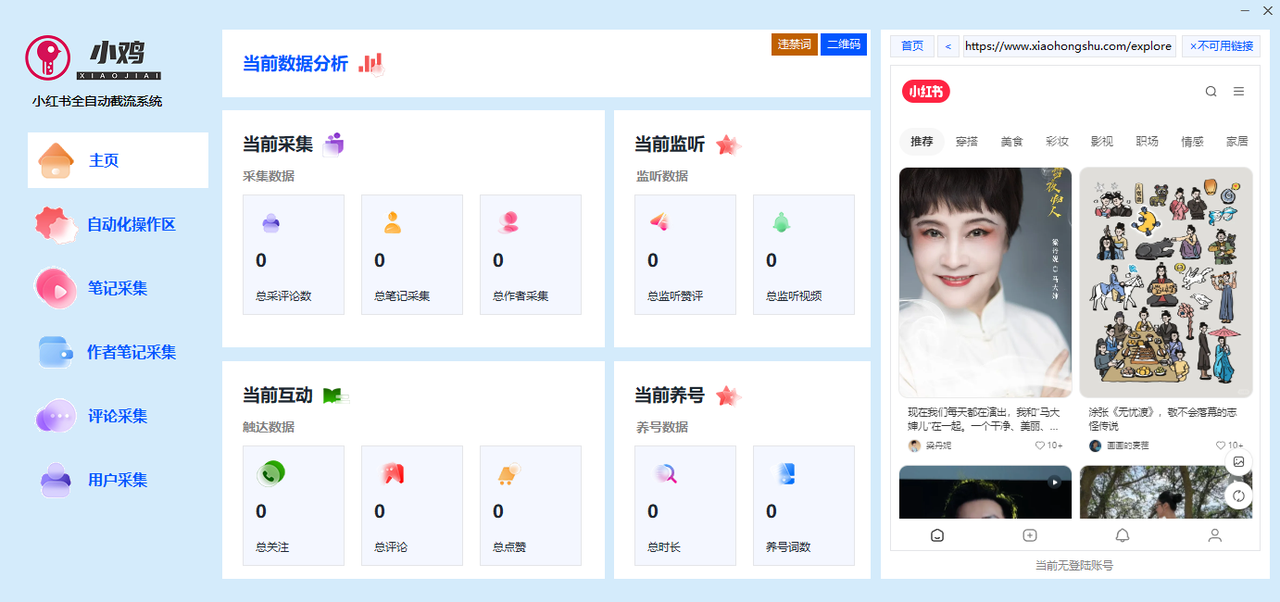1280x602 pixels.
Task: Open the 用户采集 collection panel
Action: (x=116, y=480)
